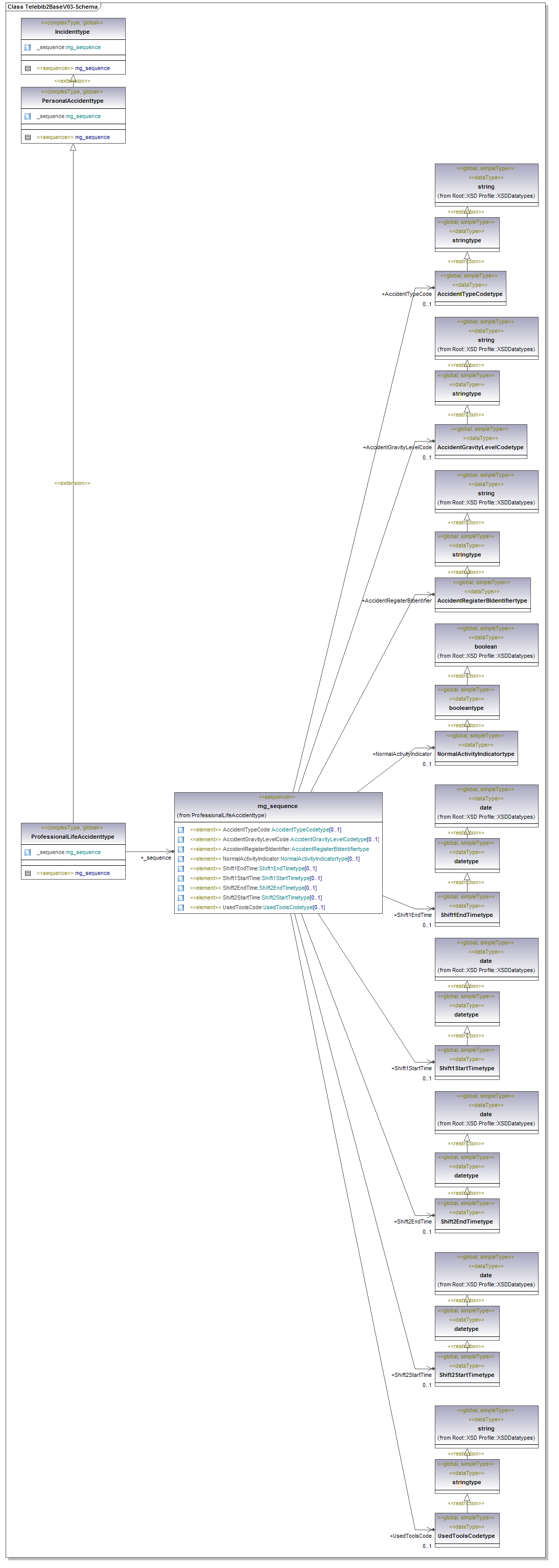This screenshot has width=559, height=1568.
Task: Select the Shift2EndTime element row in mg_sequence
Action: pyautogui.click(x=269, y=888)
